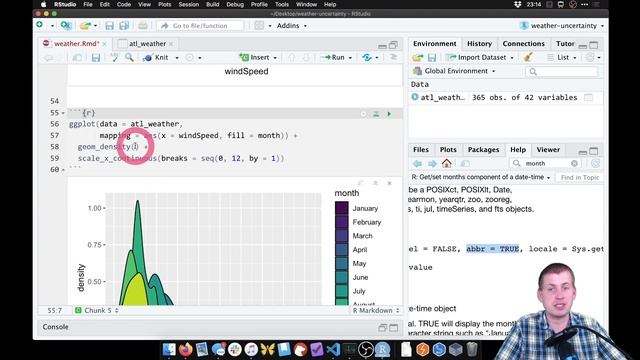Open Find/Replace with the magnifier icon
Image resolution: width=640 pixels, height=360 pixels.
pos(129,58)
